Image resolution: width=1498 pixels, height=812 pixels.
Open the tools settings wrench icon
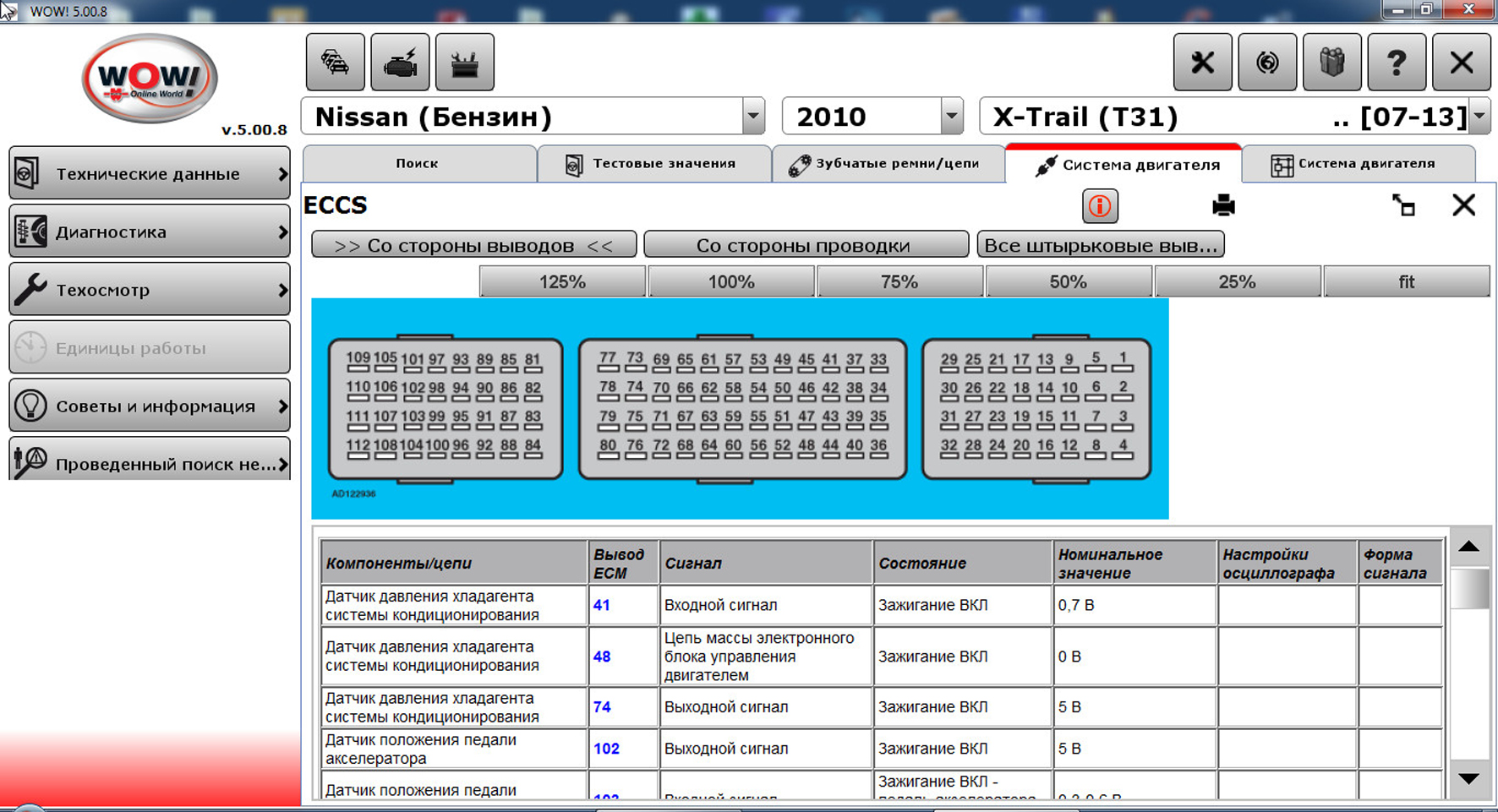click(x=1202, y=63)
